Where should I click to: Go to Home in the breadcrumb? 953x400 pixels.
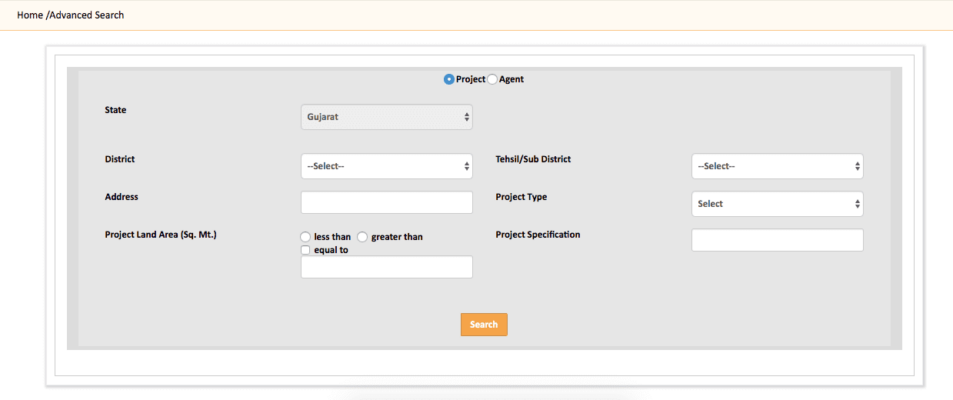coord(30,15)
